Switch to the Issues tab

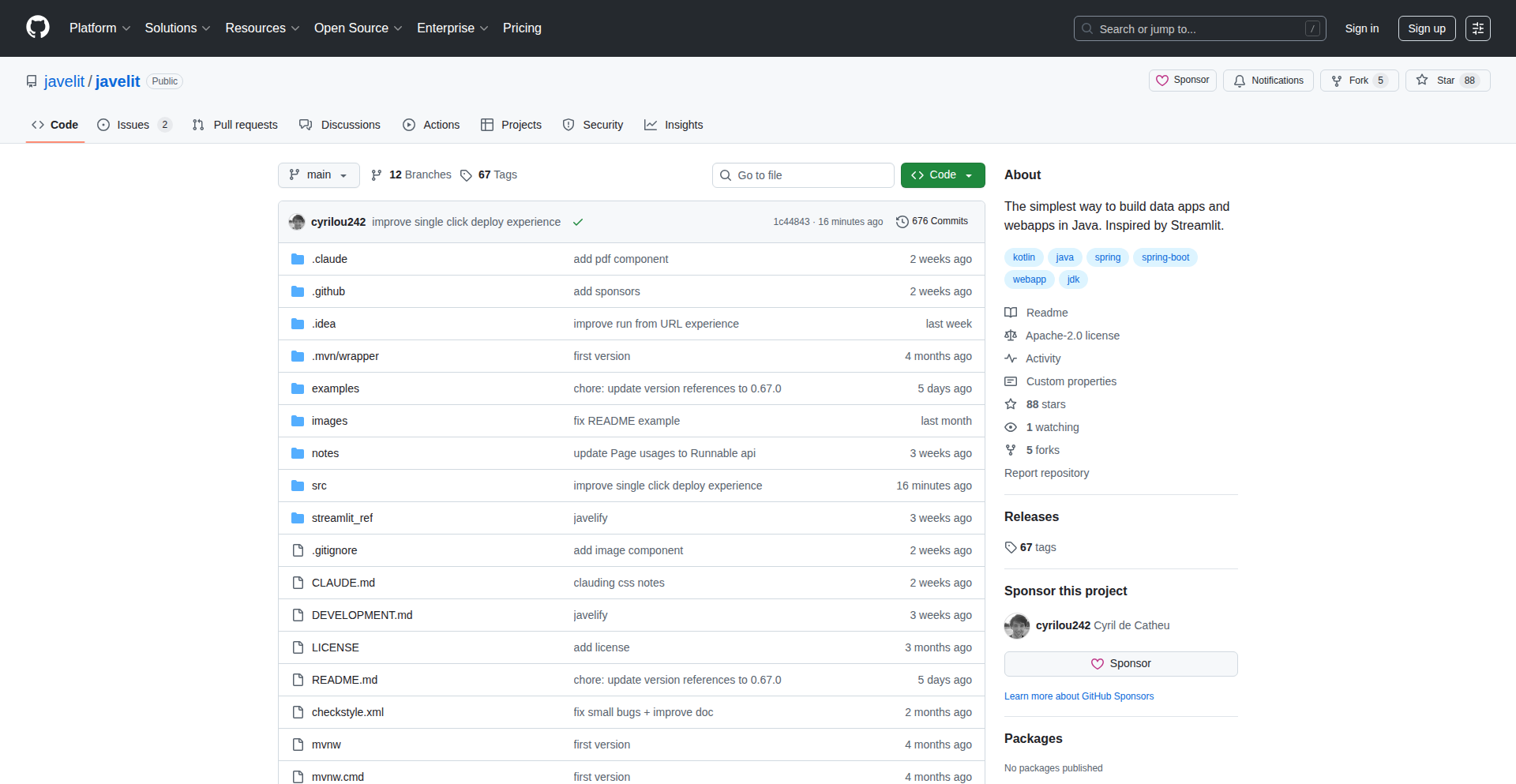click(x=133, y=125)
